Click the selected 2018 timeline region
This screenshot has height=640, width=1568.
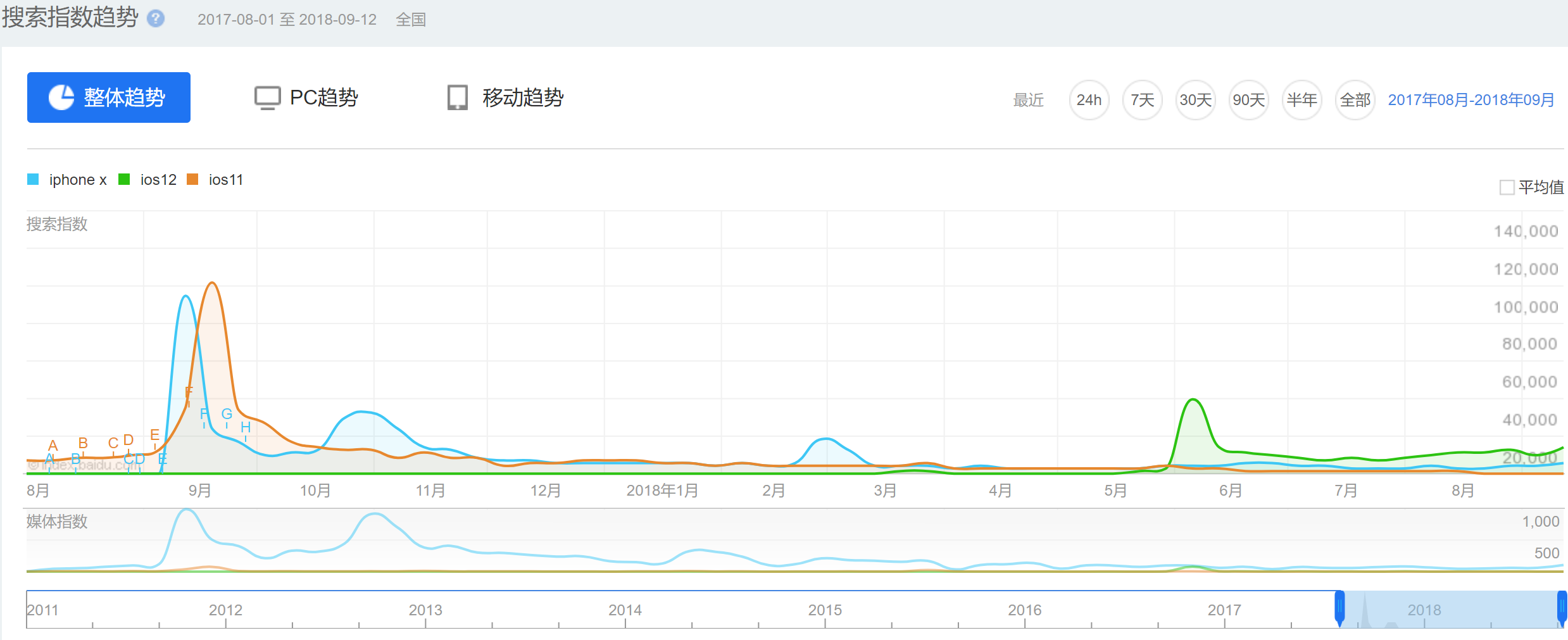click(1451, 610)
